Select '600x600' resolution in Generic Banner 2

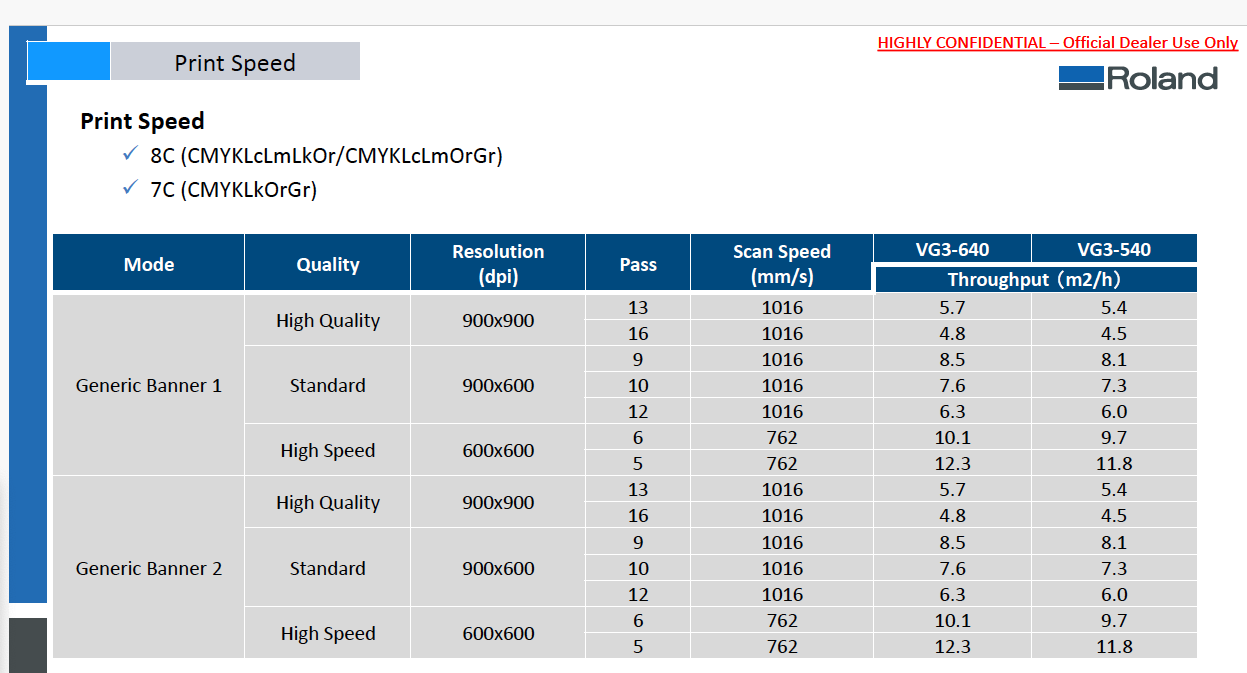click(x=498, y=633)
